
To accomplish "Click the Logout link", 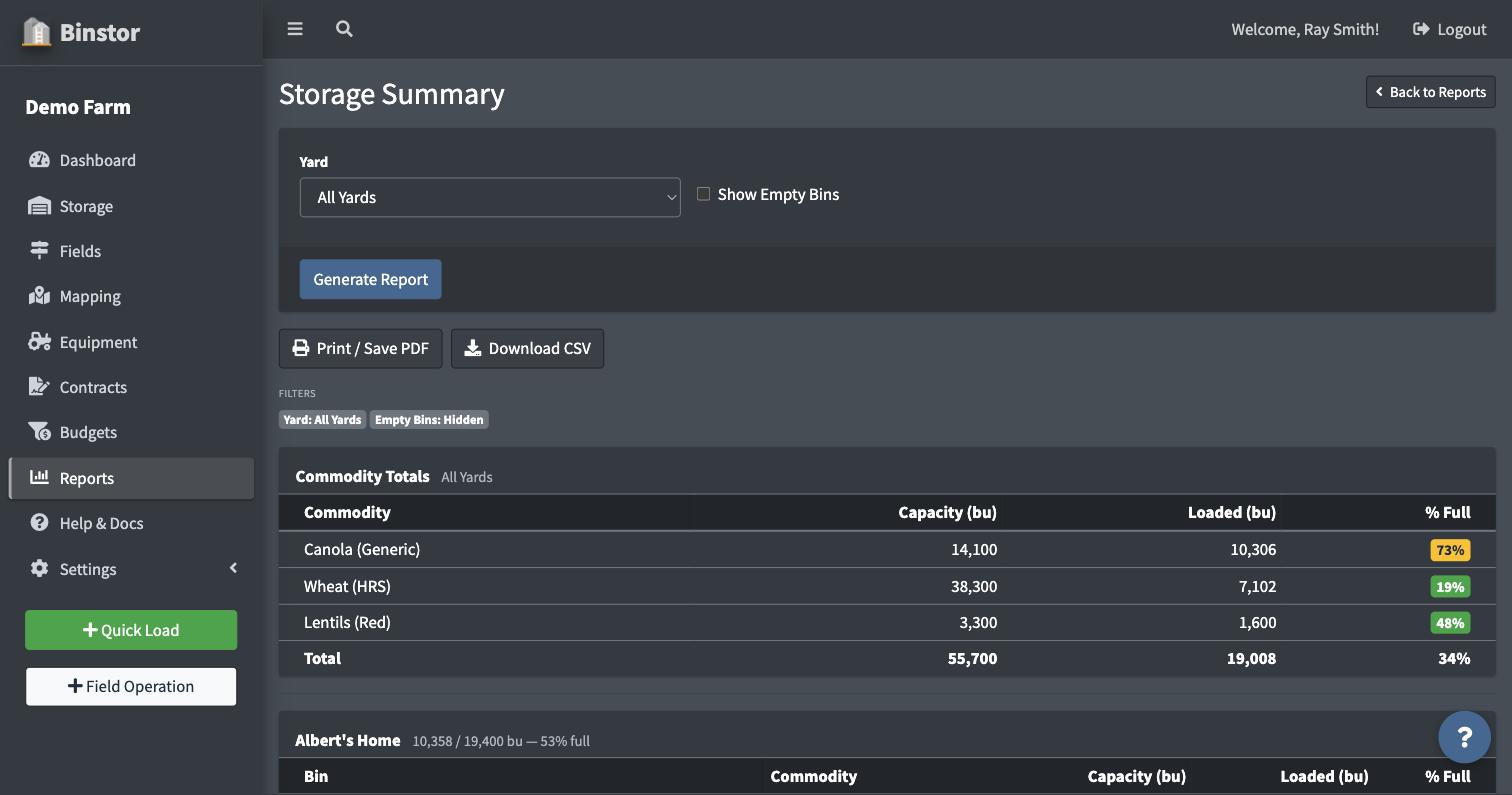I will point(1449,29).
